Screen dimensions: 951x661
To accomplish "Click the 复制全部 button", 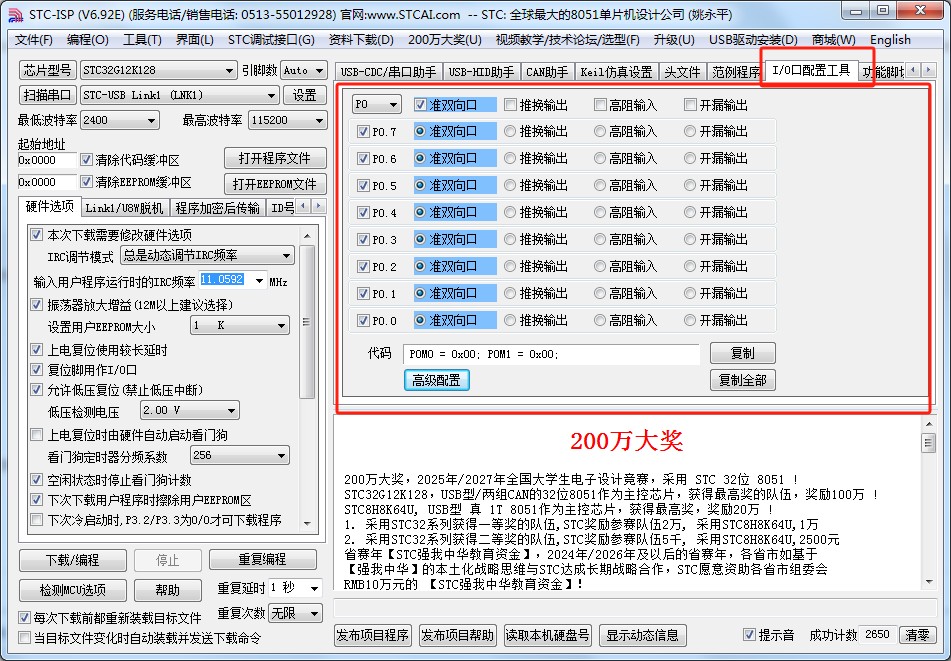I will [x=742, y=380].
